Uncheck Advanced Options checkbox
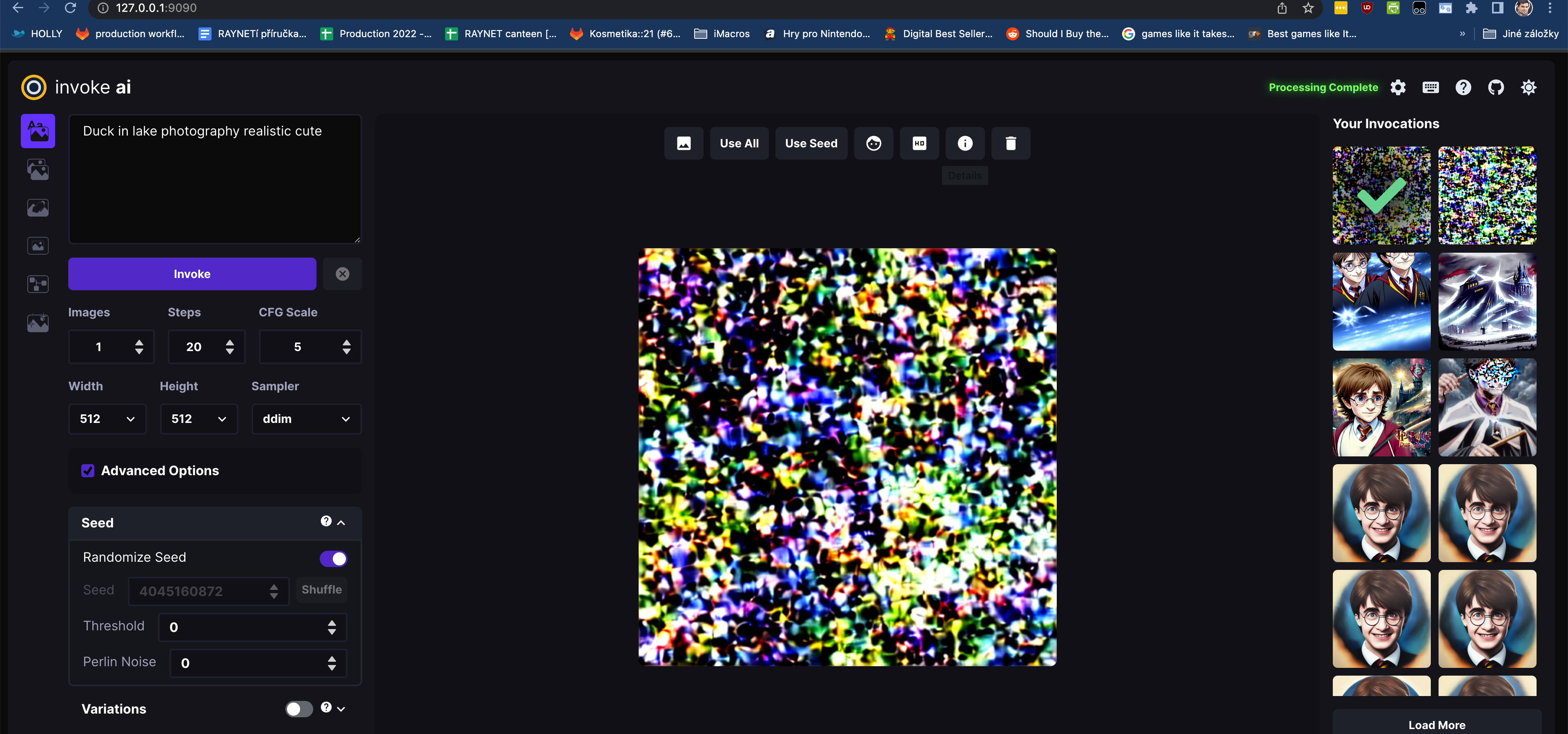 tap(88, 470)
